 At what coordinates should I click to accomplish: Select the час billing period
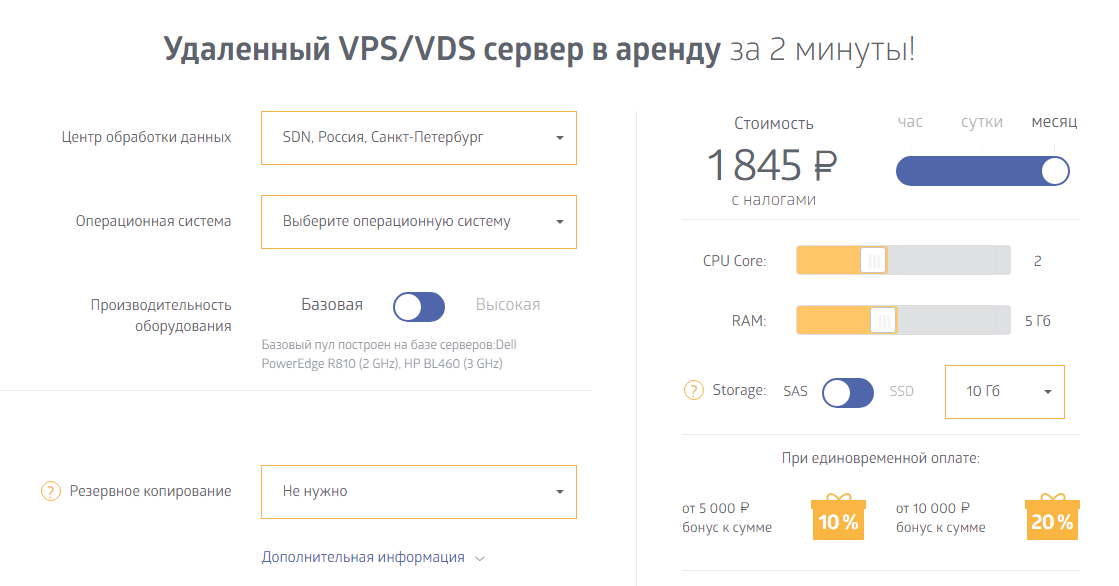[x=910, y=122]
